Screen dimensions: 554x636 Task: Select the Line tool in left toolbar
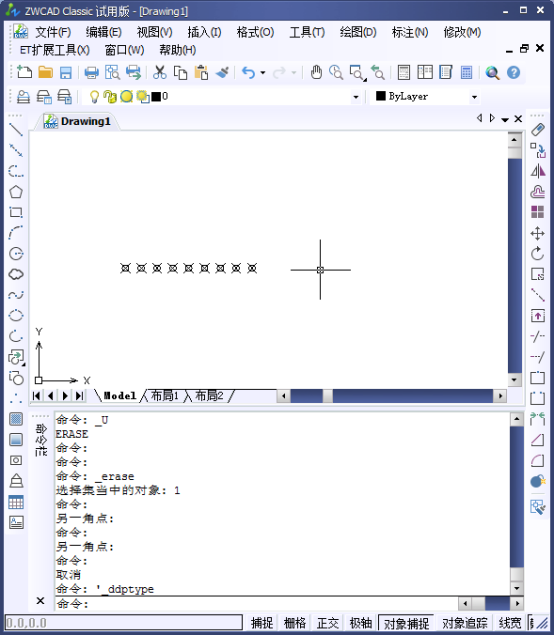16,129
